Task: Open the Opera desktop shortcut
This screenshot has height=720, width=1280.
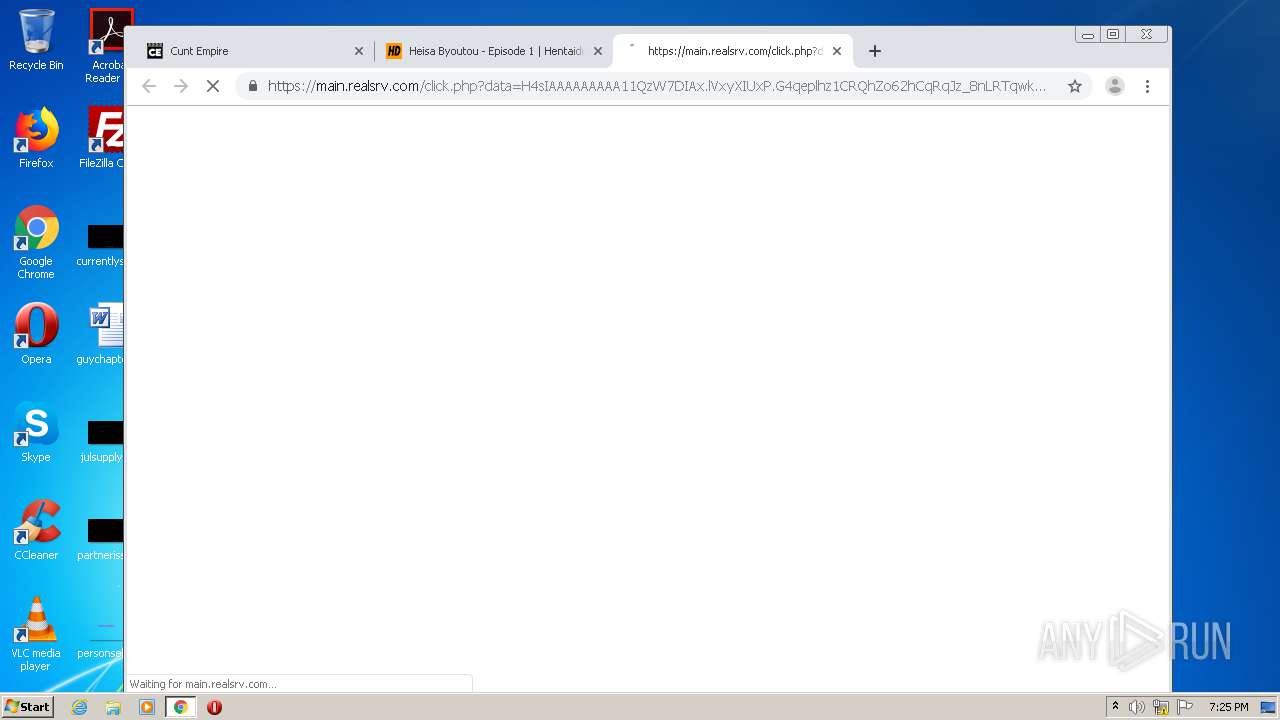Action: [36, 334]
